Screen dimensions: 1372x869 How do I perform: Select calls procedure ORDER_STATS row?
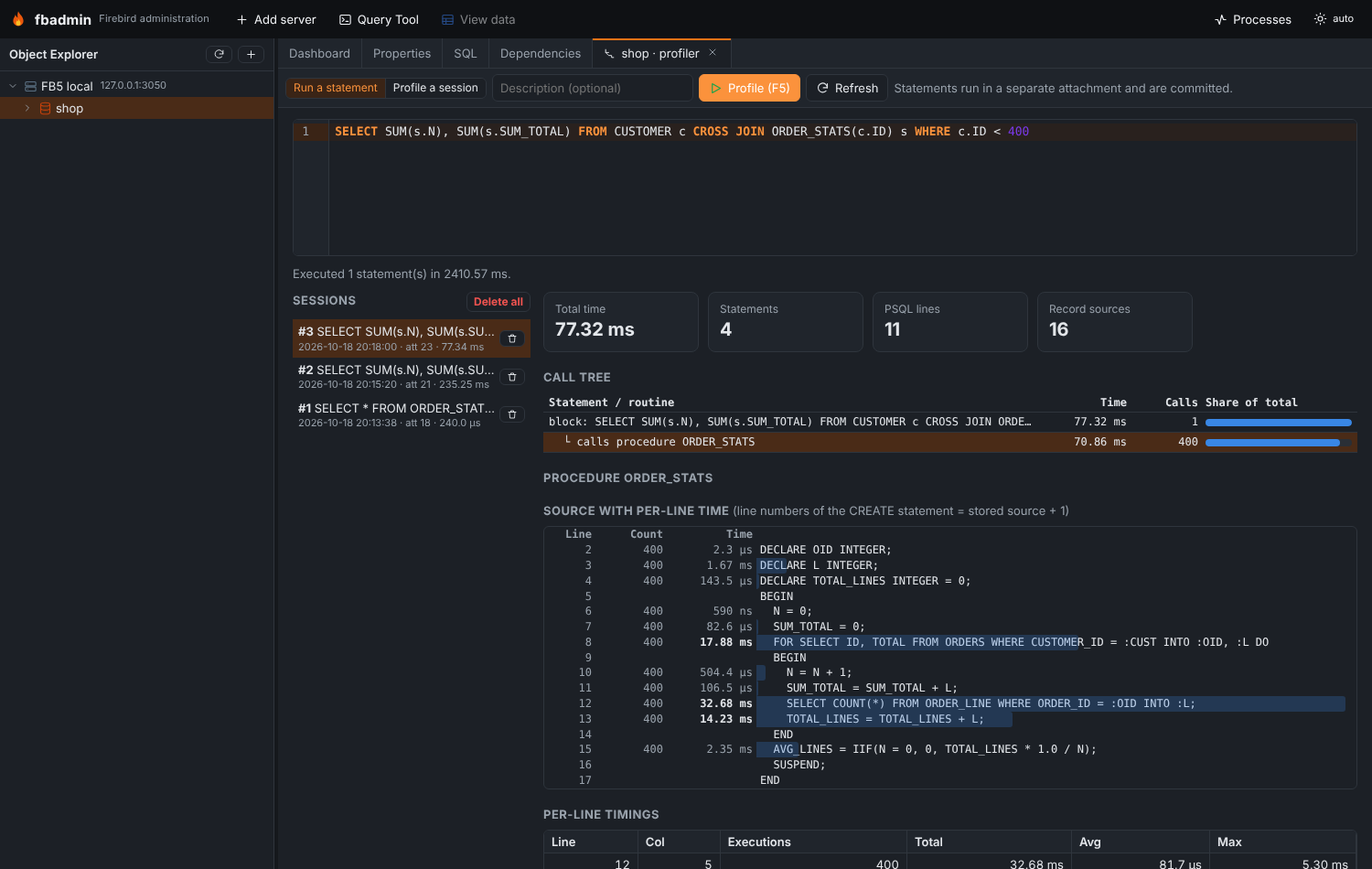(950, 442)
